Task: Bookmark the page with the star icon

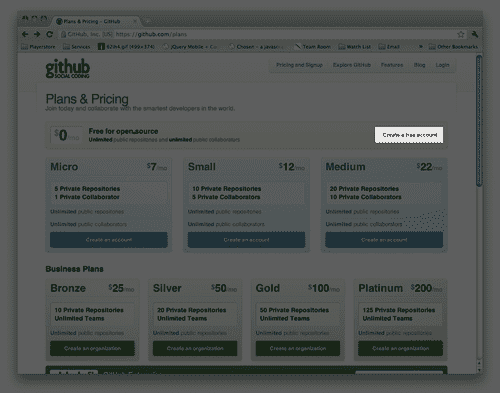Action: click(x=461, y=34)
